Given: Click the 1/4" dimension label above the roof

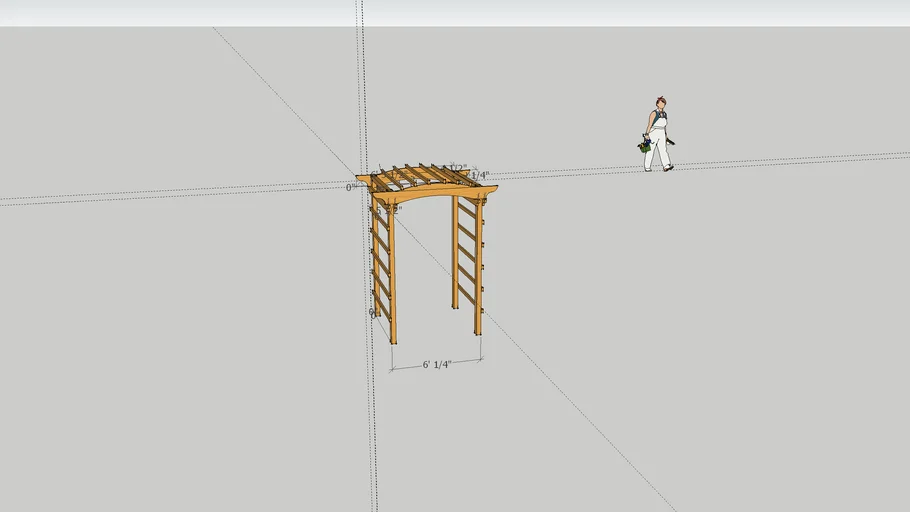Looking at the screenshot, I should (481, 175).
